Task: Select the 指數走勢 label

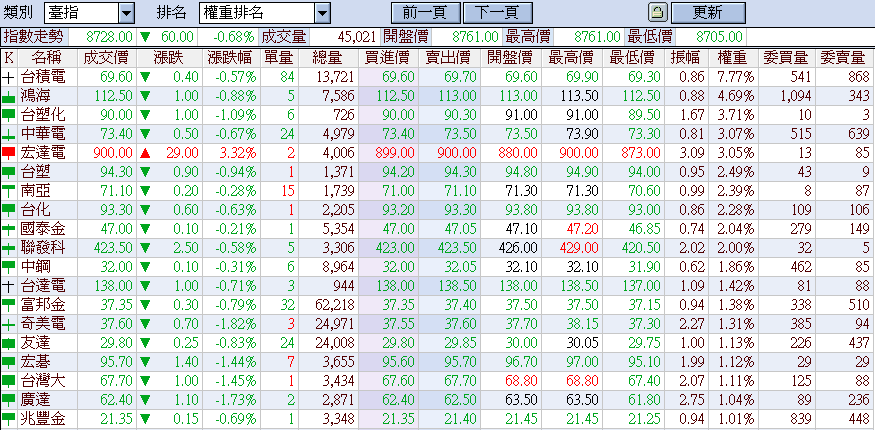Action: pyautogui.click(x=33, y=37)
